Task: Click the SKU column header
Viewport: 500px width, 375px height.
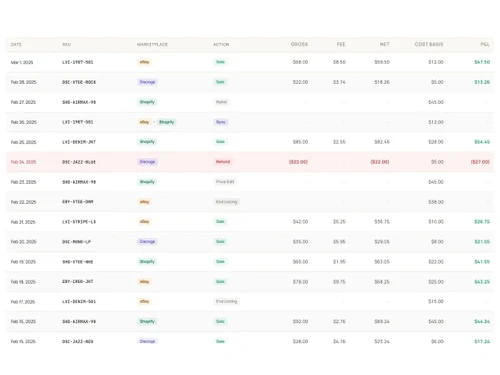Action: 66,44
